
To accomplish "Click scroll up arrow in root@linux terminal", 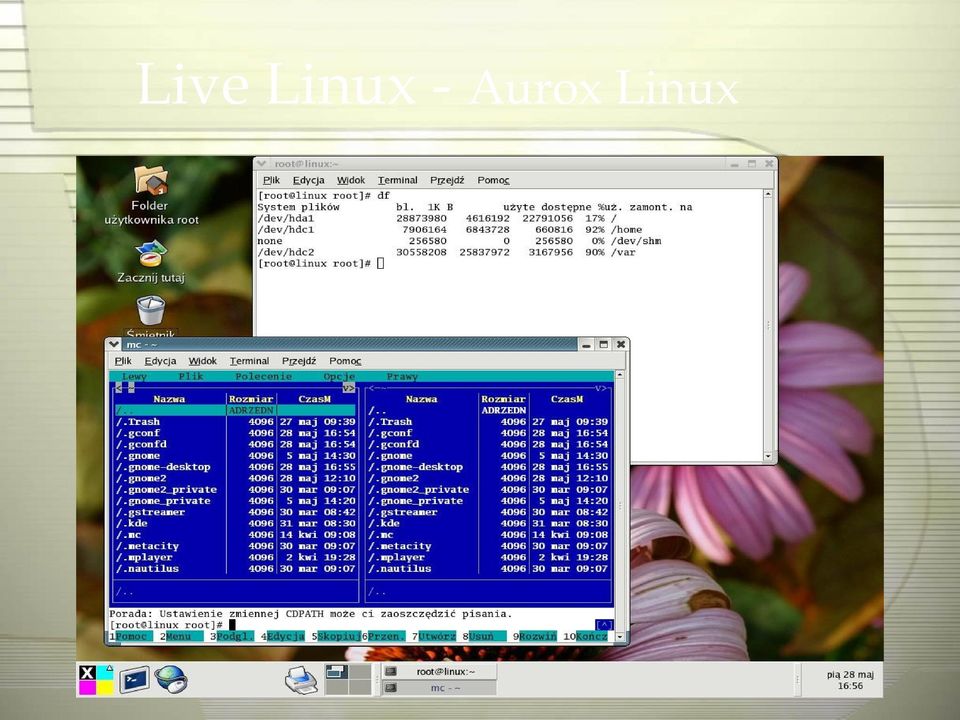I will (768, 194).
